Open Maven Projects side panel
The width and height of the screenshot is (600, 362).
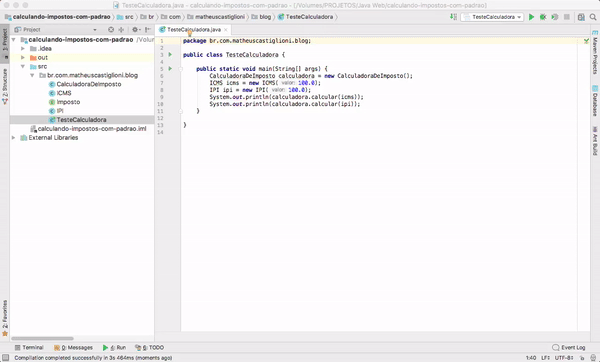coord(595,52)
